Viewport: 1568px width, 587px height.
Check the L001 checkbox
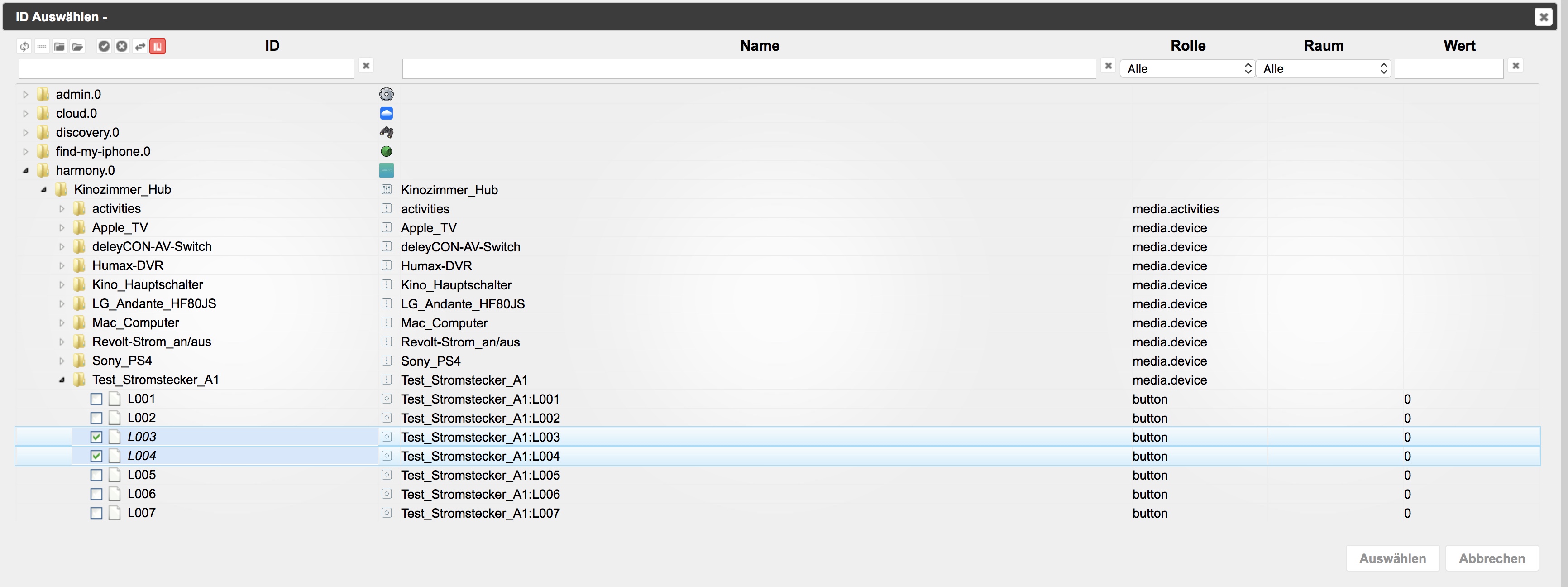[x=96, y=399]
